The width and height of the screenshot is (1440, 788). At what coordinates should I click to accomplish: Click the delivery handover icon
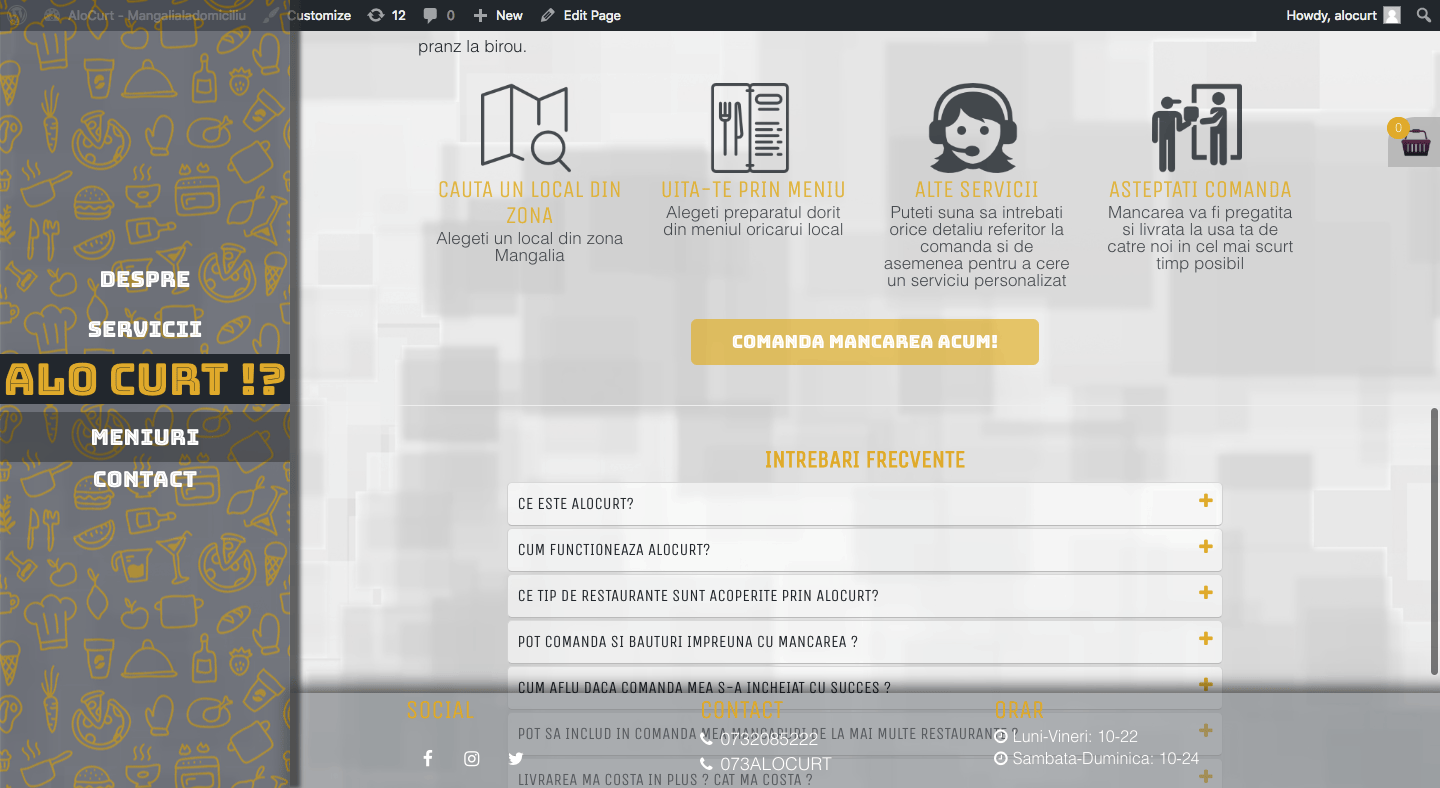click(1197, 128)
